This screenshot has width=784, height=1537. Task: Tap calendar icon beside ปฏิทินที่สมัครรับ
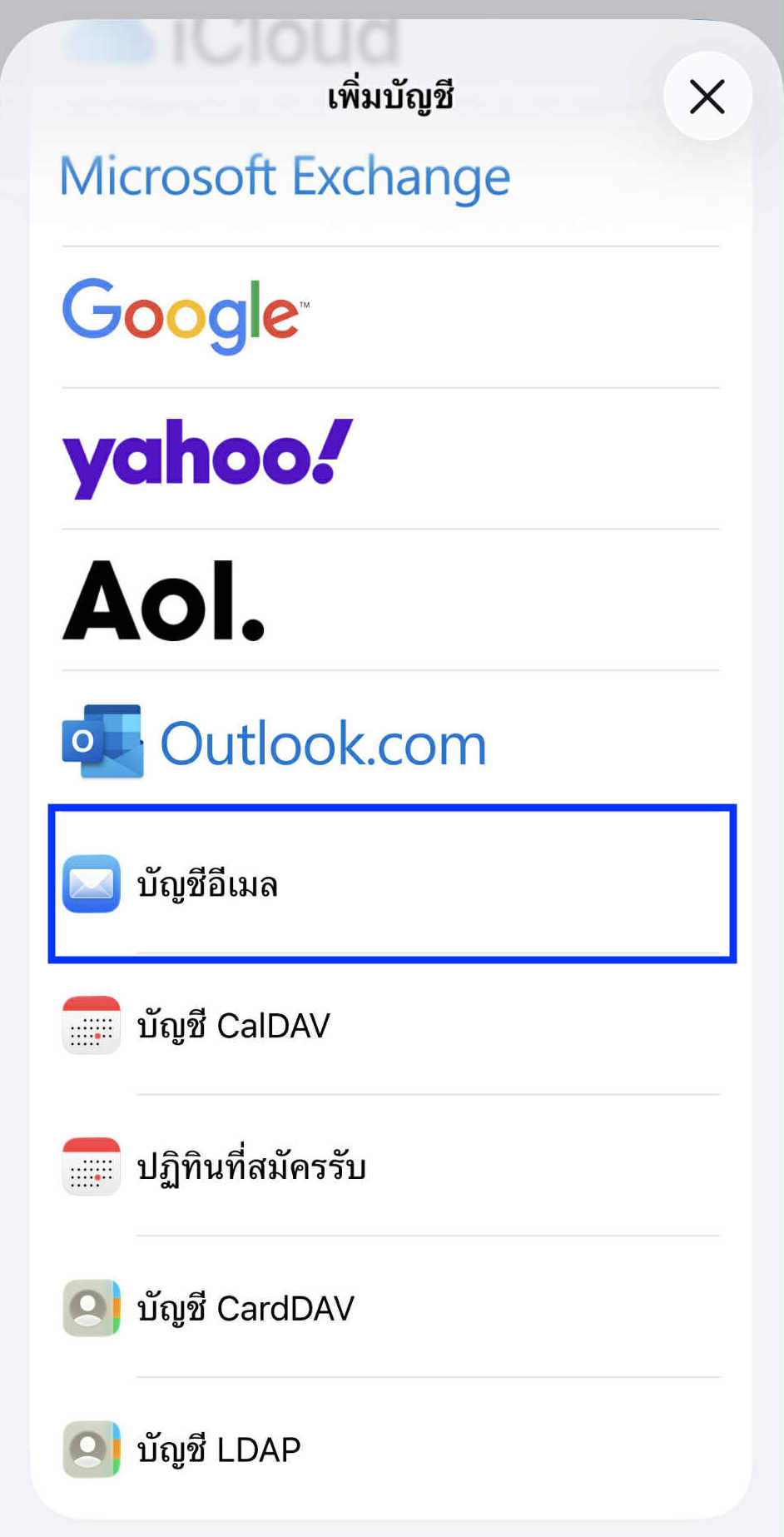click(x=92, y=1166)
